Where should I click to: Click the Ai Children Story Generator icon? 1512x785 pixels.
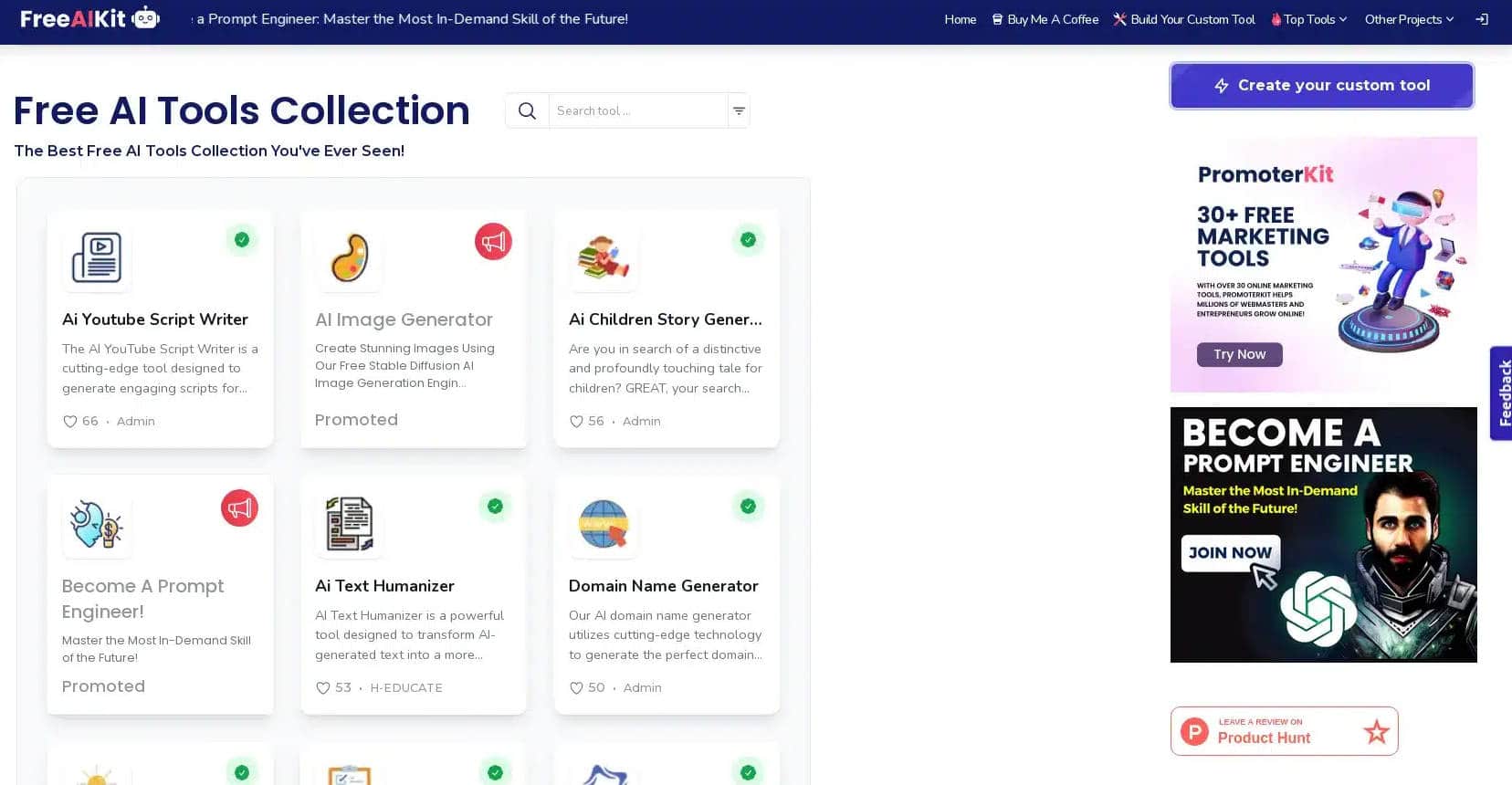point(604,258)
